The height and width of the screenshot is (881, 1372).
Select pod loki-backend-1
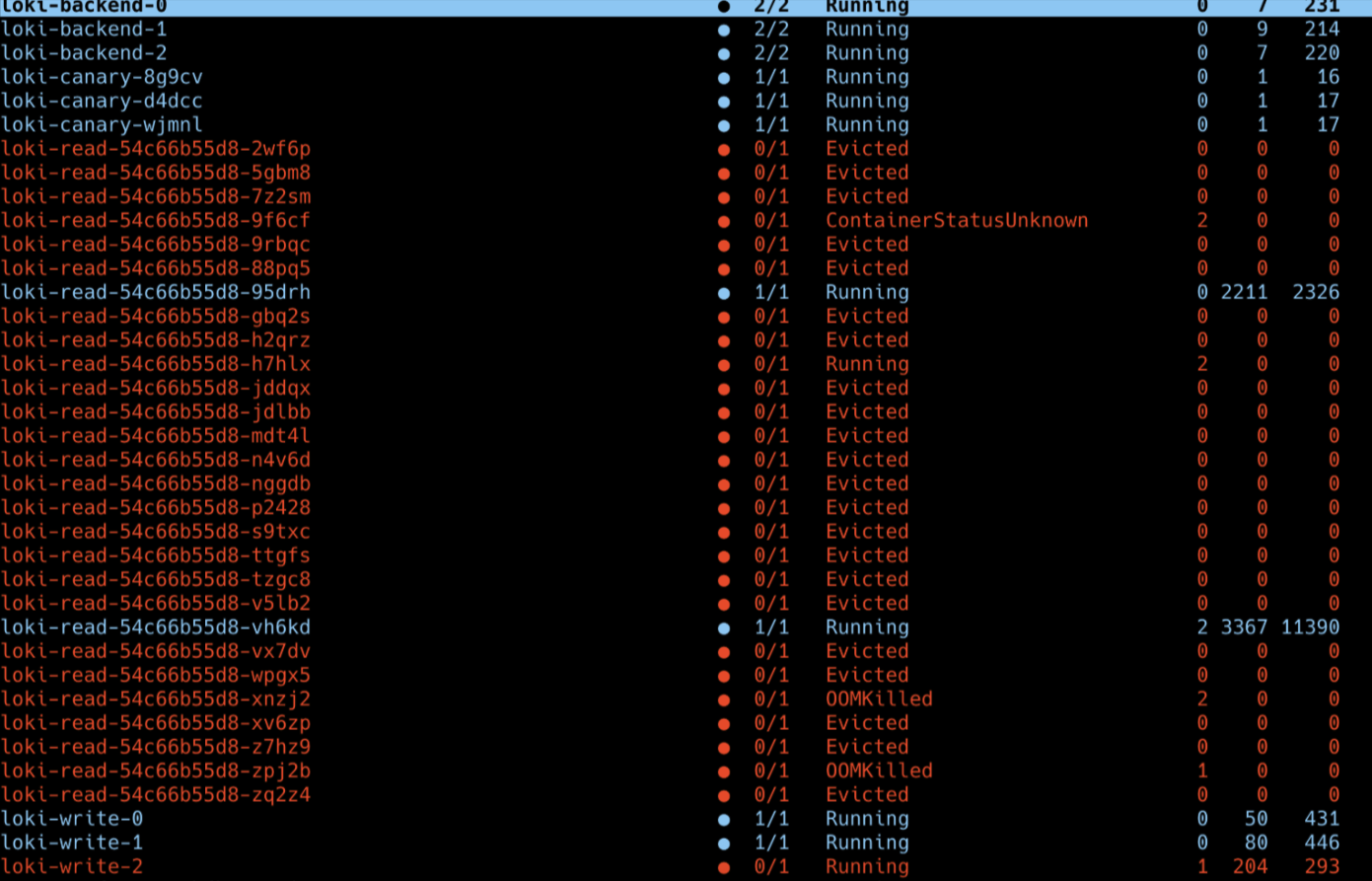pyautogui.click(x=84, y=30)
